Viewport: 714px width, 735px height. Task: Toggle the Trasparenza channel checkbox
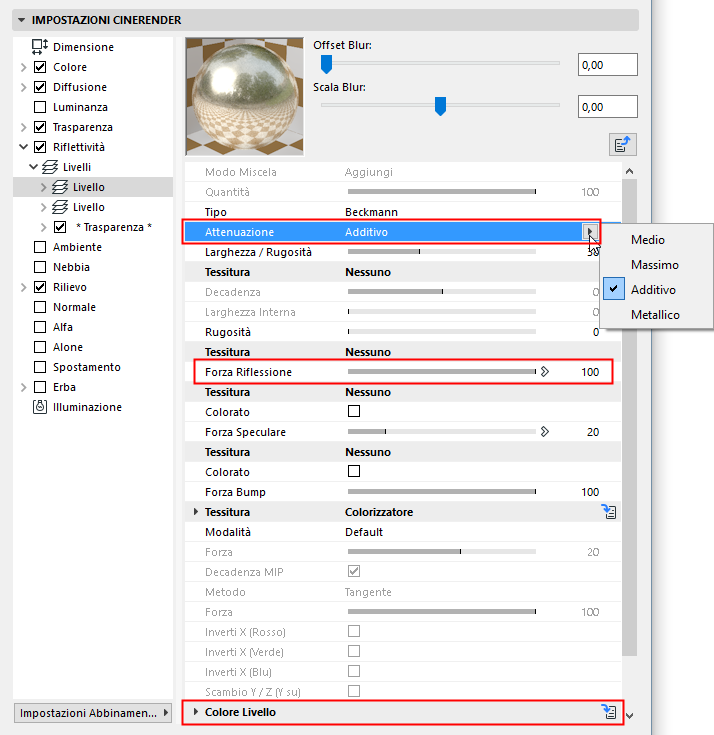point(40,127)
